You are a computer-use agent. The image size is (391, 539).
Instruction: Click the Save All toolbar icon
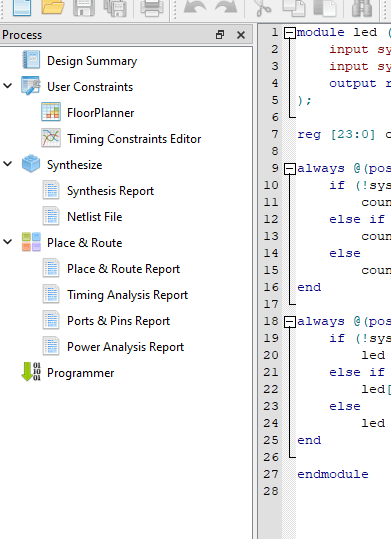(x=115, y=8)
